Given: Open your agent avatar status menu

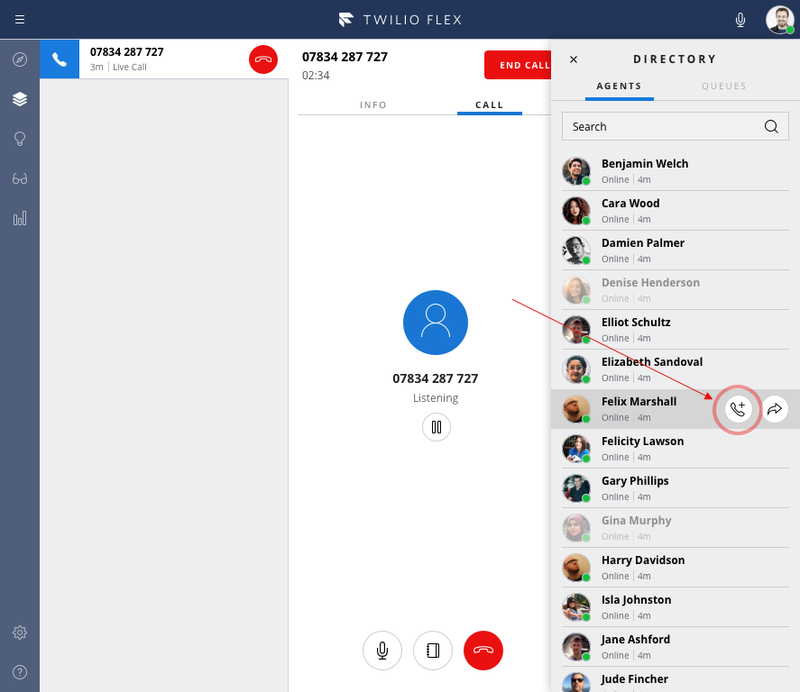Looking at the screenshot, I should [779, 19].
